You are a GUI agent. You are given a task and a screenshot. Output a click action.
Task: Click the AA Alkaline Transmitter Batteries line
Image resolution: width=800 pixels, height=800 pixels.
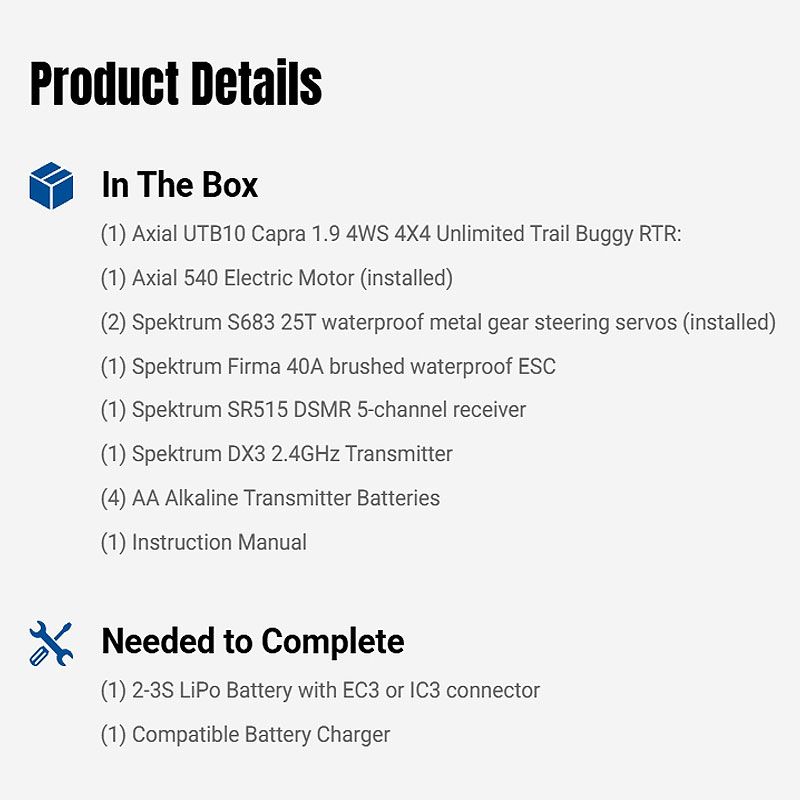(270, 498)
